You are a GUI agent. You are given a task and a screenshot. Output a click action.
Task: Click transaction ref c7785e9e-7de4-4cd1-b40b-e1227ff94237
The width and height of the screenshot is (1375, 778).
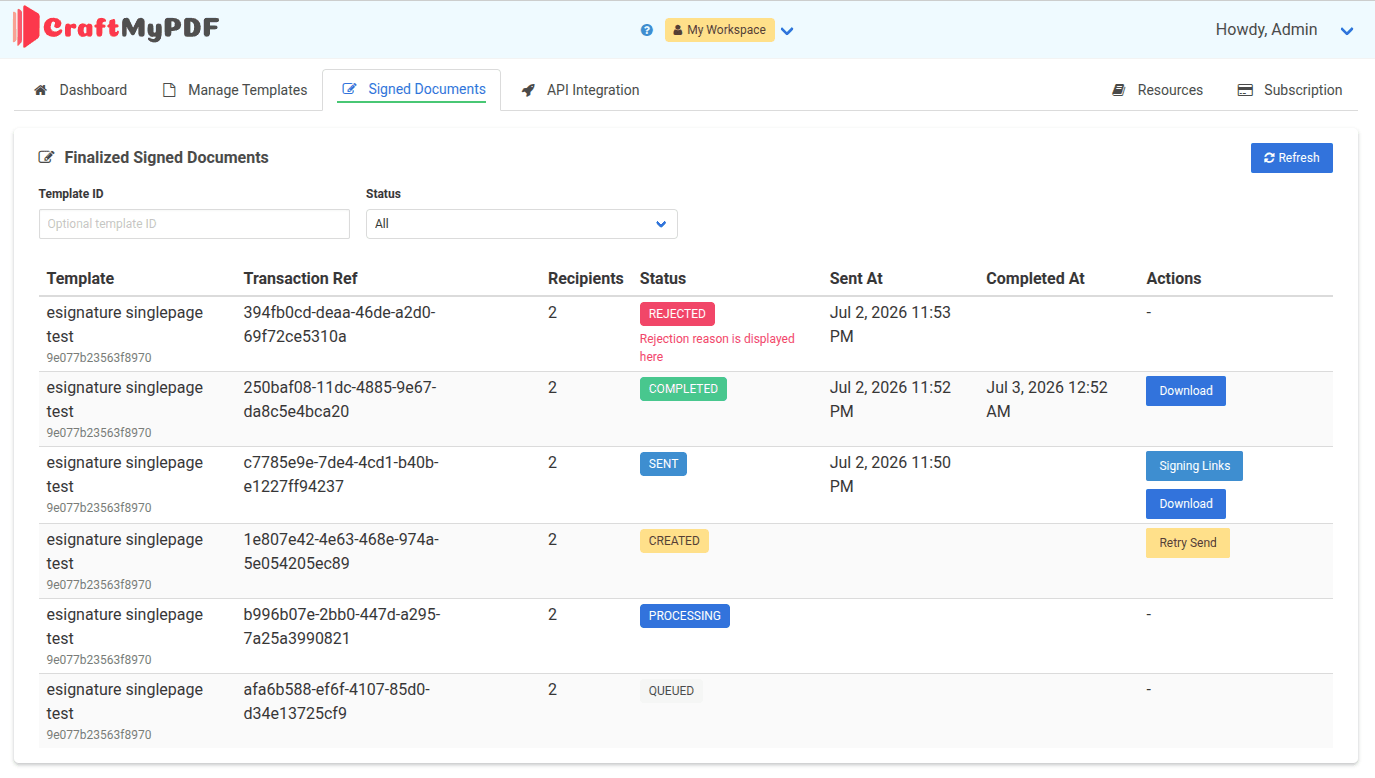[341, 474]
